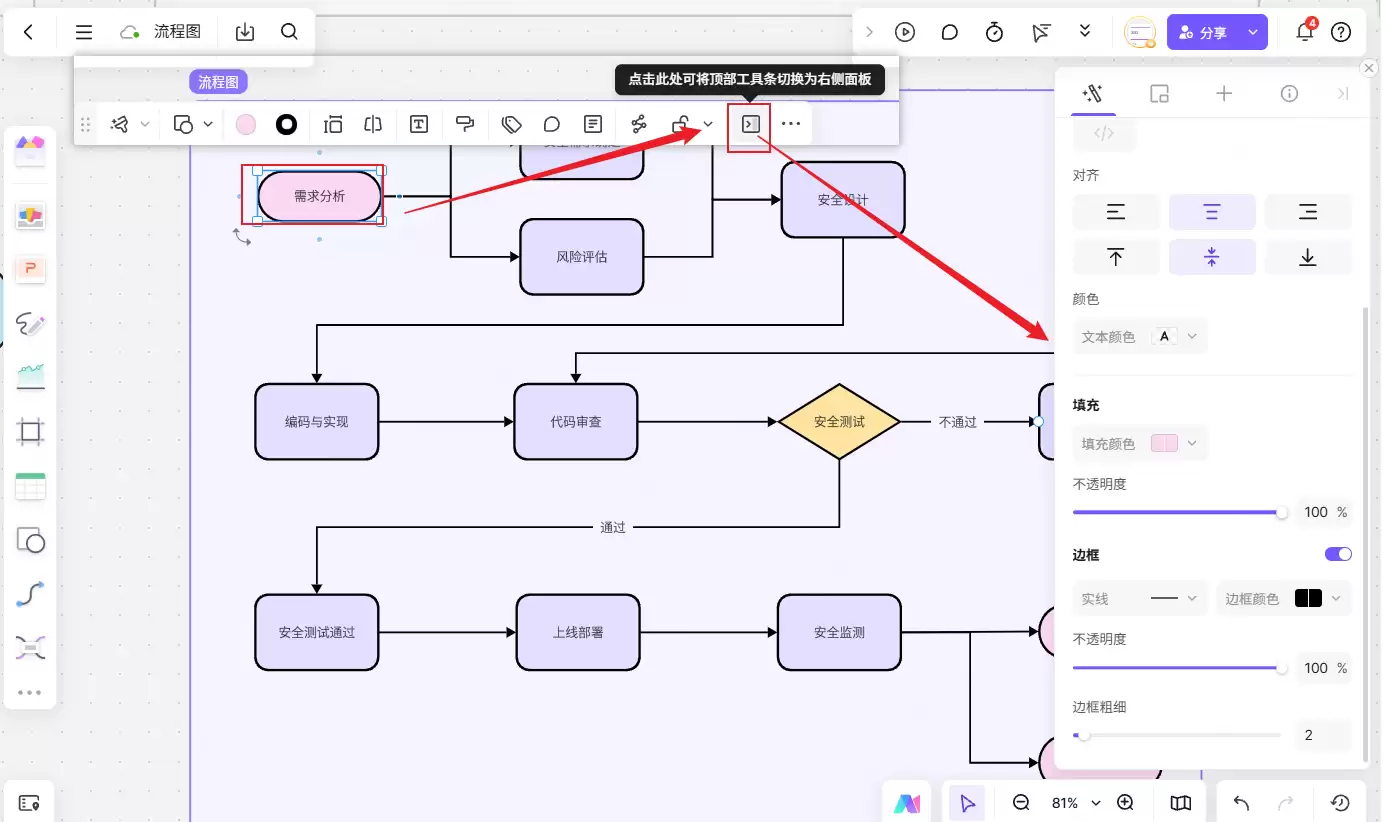
Task: Click the 分享 share button
Action: click(x=1217, y=32)
